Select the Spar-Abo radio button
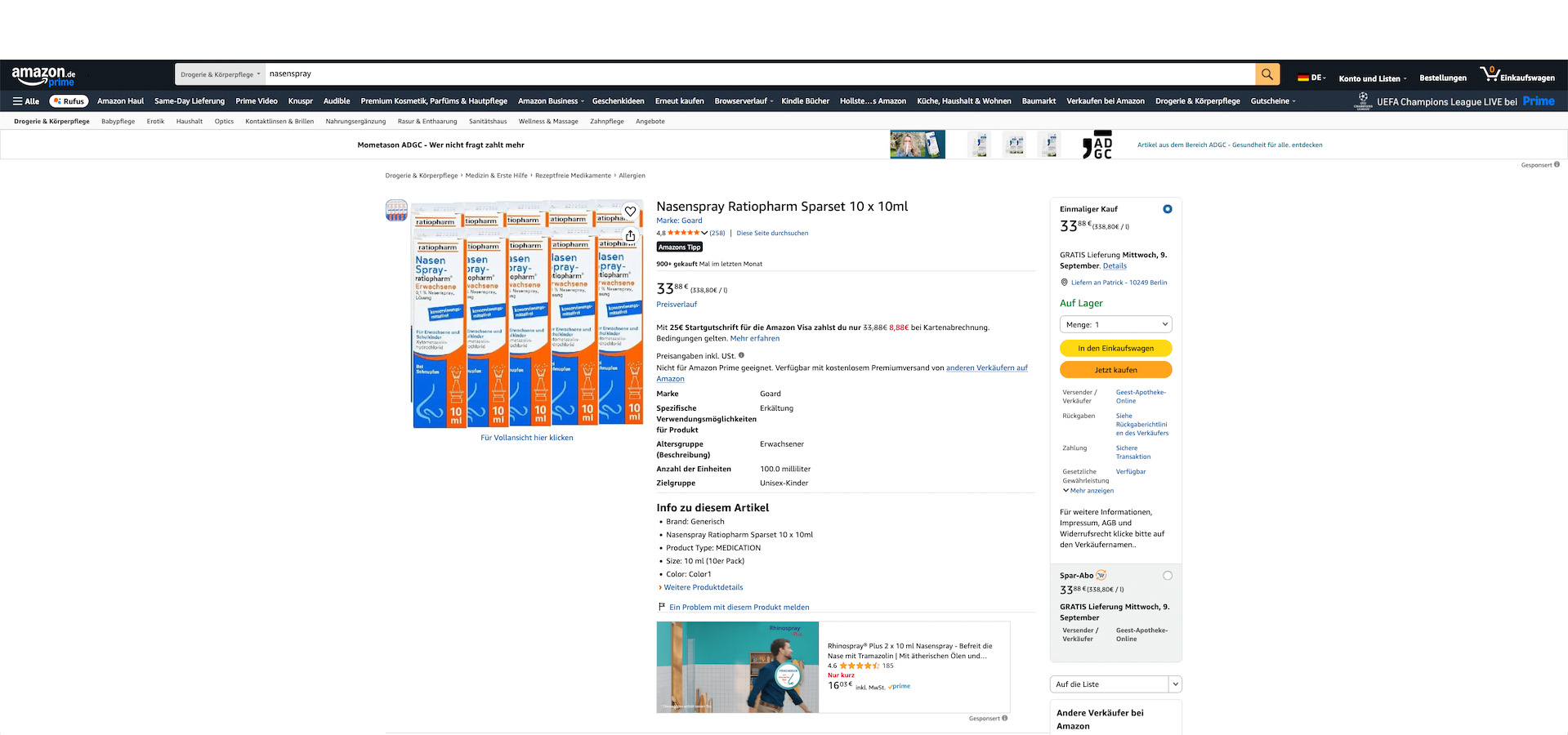The height and width of the screenshot is (735, 1568). click(1168, 576)
